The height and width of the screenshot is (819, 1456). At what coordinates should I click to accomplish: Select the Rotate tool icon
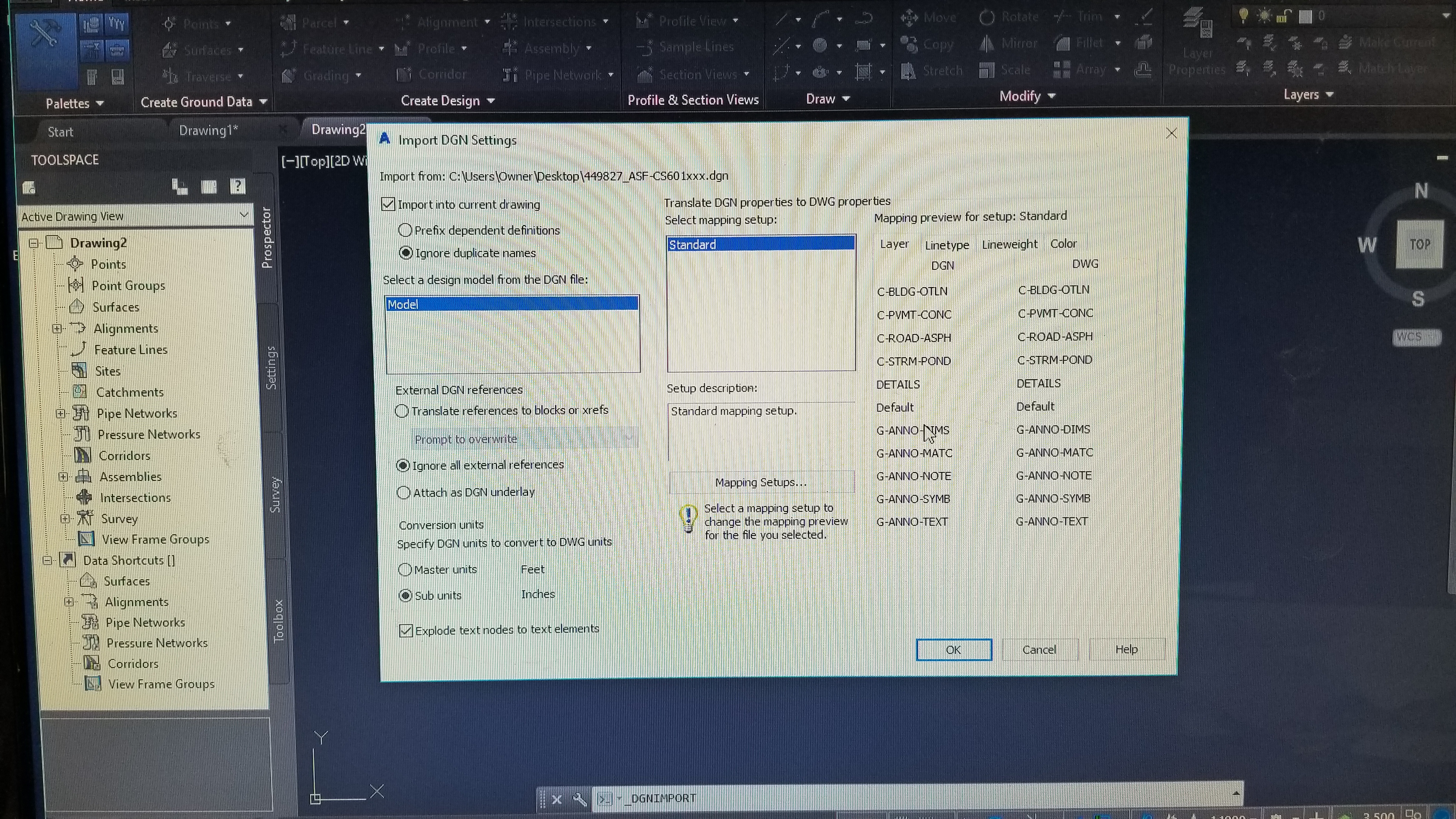tap(987, 18)
